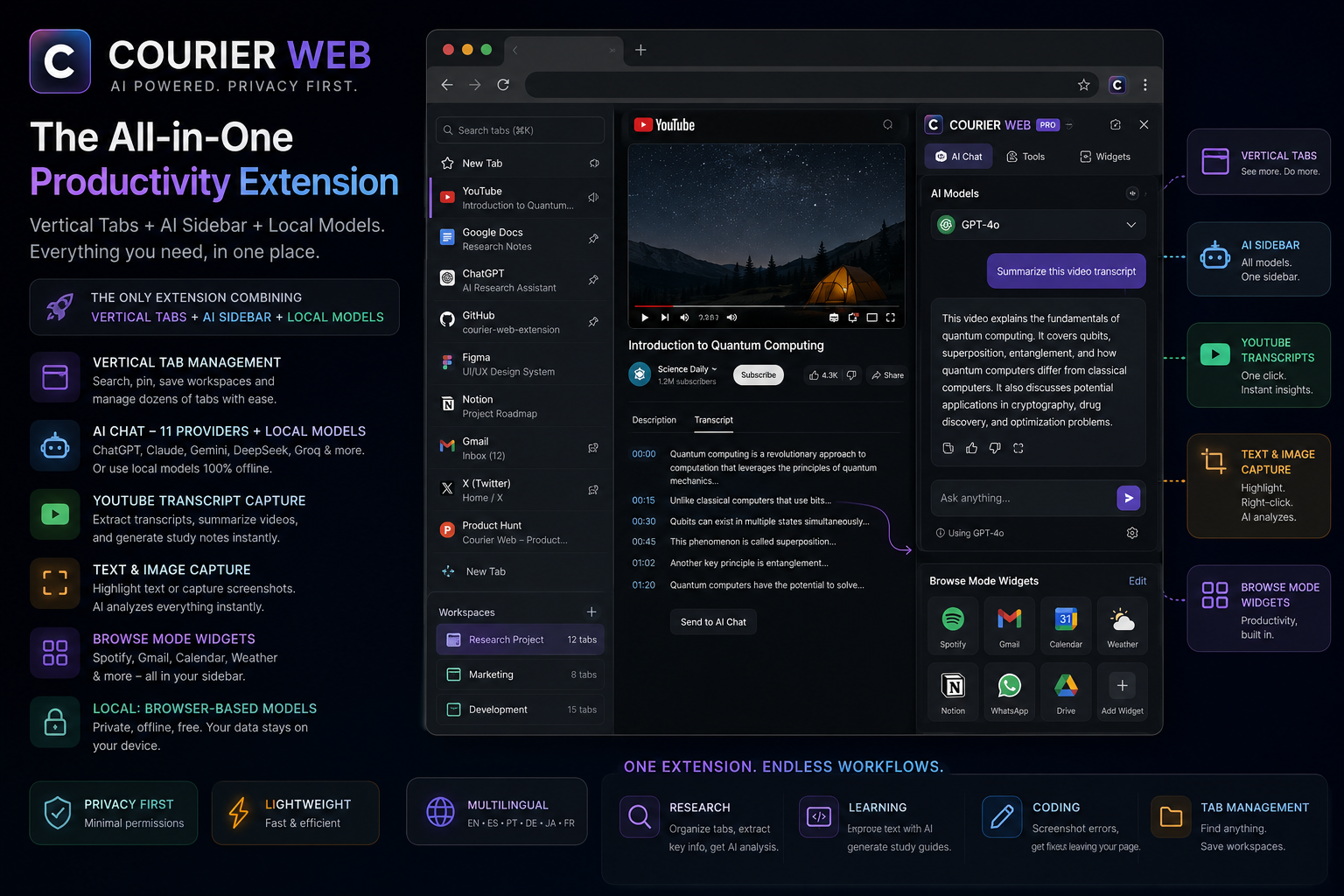1344x896 pixels.
Task: Thumbs-up the AI chat response
Action: [971, 448]
